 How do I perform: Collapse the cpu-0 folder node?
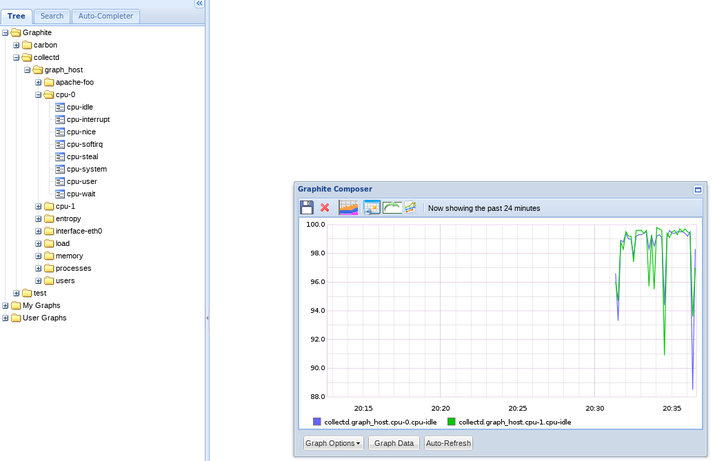tap(38, 95)
